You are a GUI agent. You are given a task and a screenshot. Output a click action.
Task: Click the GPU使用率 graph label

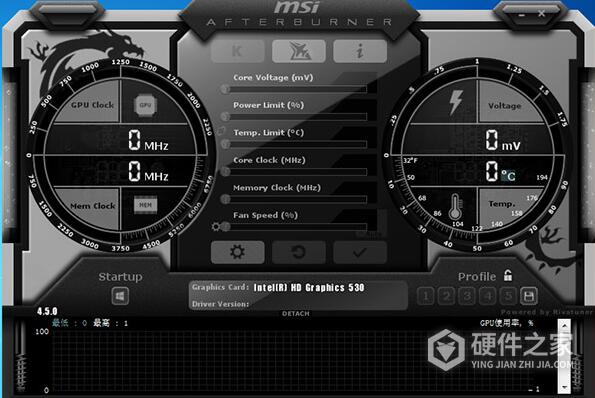(507, 323)
